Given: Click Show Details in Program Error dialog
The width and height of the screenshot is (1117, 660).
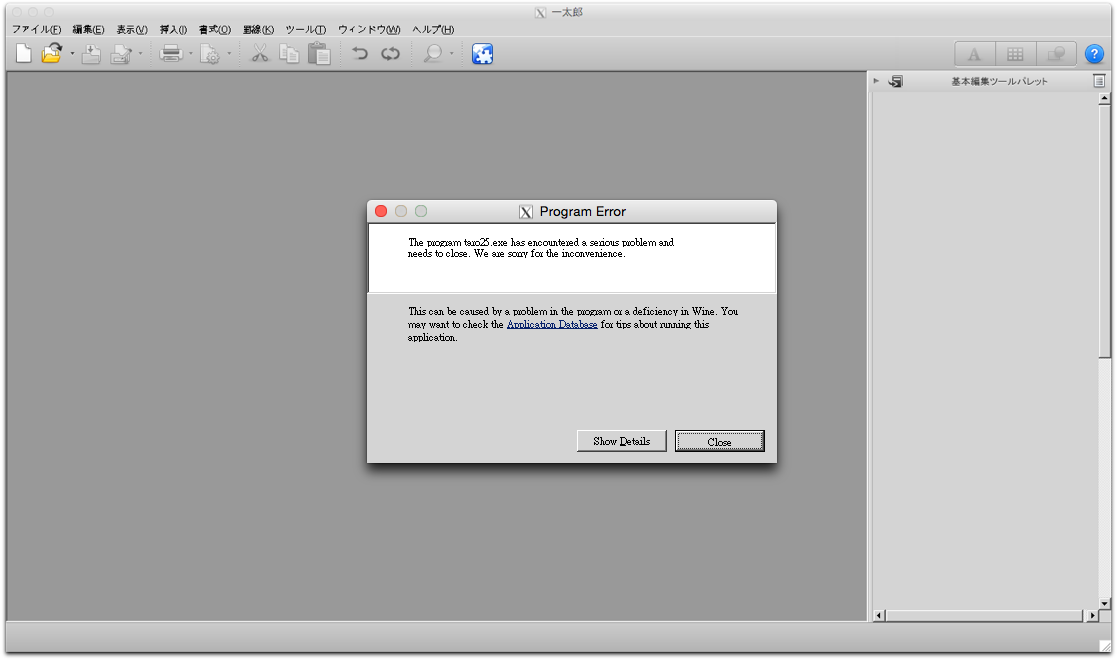Looking at the screenshot, I should (x=621, y=441).
